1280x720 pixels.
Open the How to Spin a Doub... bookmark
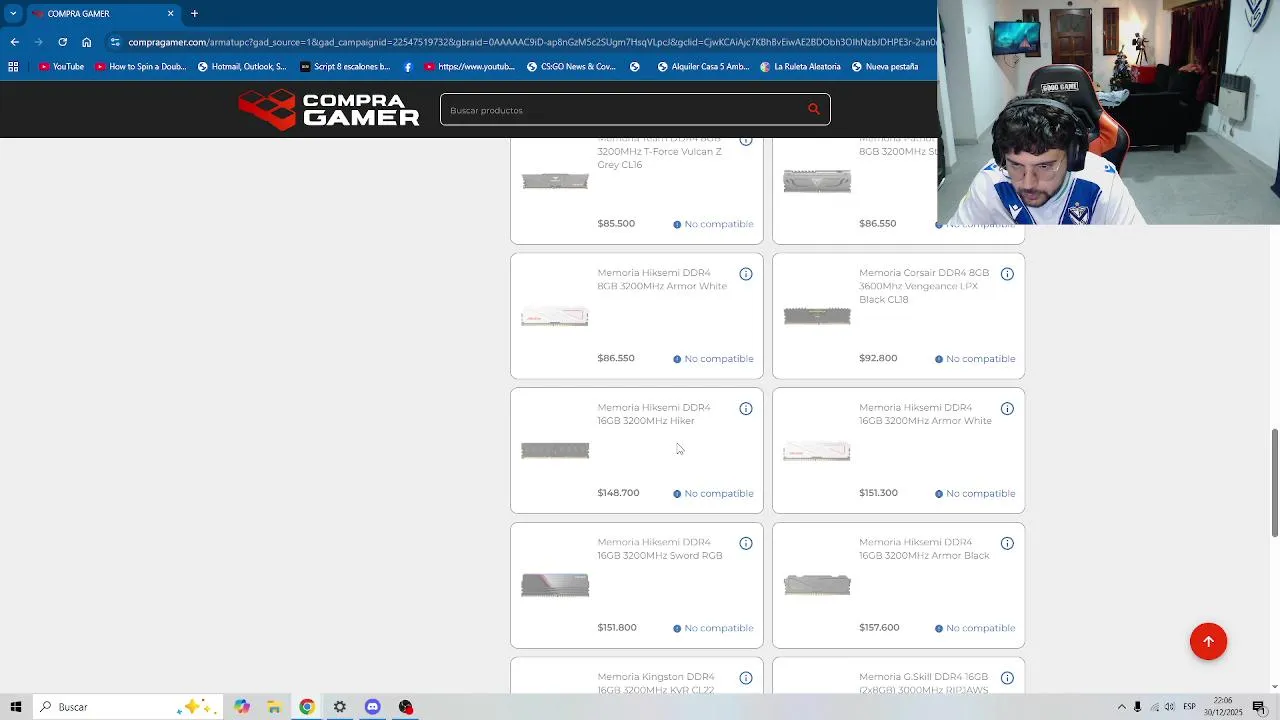[141, 67]
